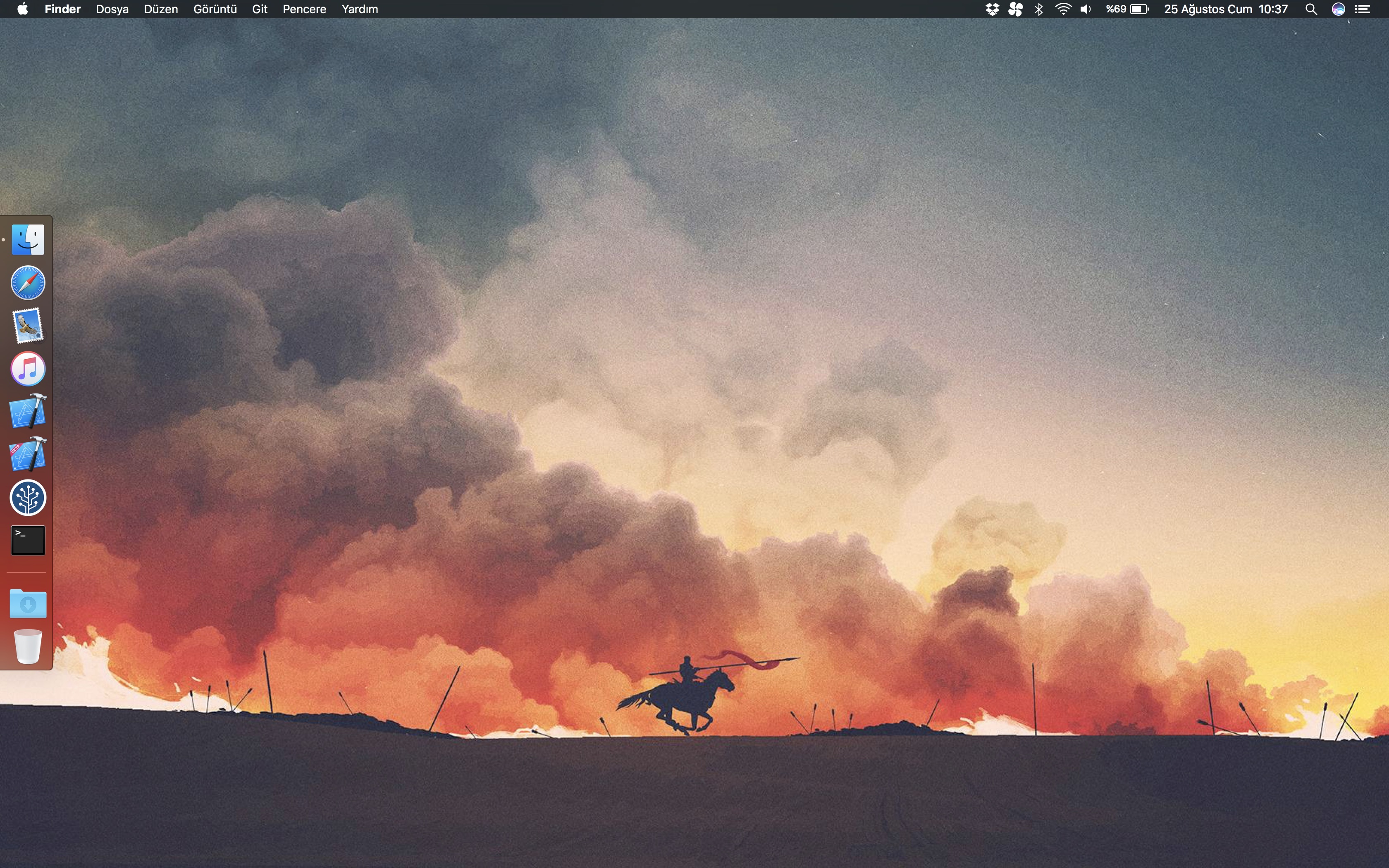Open the Git menu

[x=260, y=9]
